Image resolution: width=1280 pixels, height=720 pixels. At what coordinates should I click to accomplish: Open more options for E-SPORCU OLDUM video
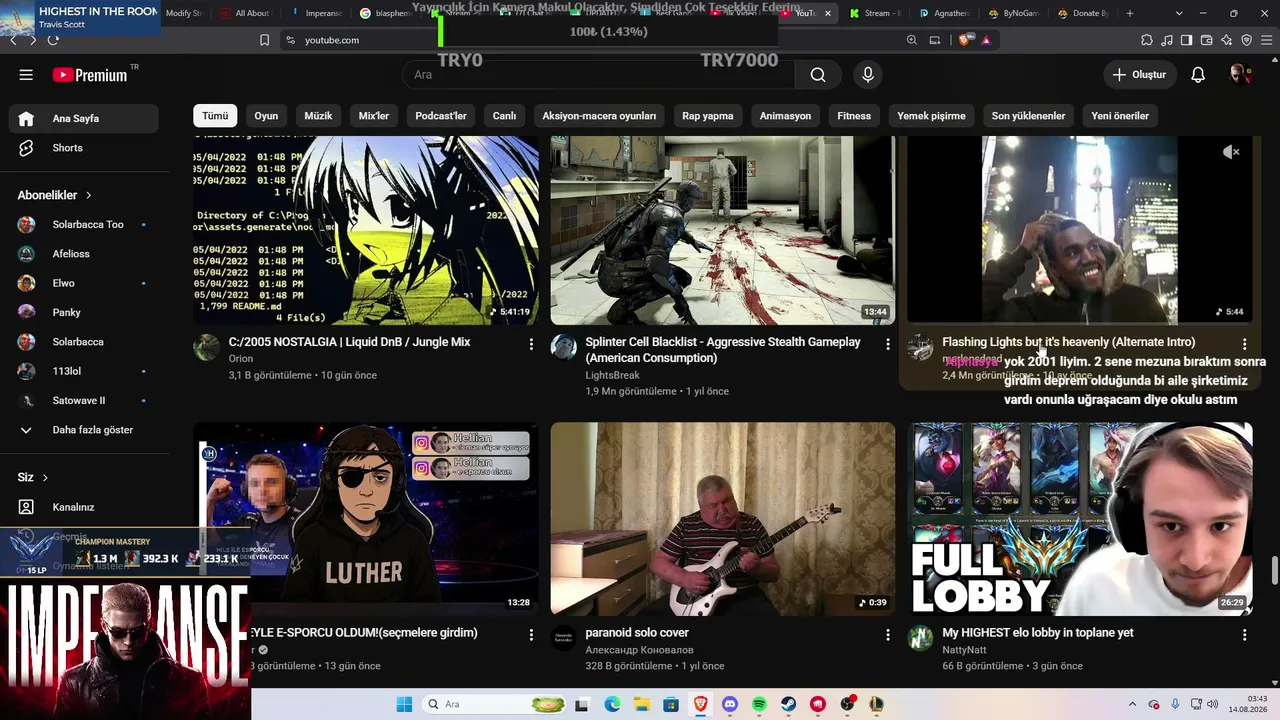(531, 635)
